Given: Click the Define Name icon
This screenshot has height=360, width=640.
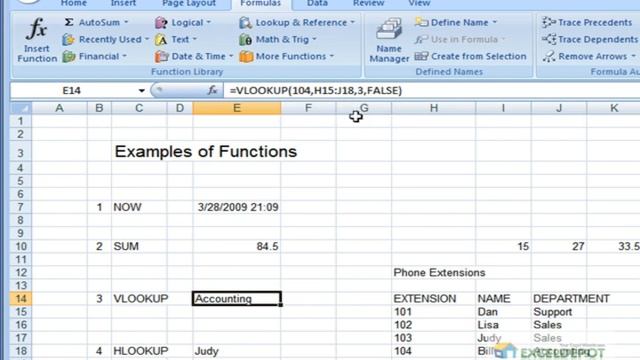Looking at the screenshot, I should point(421,22).
